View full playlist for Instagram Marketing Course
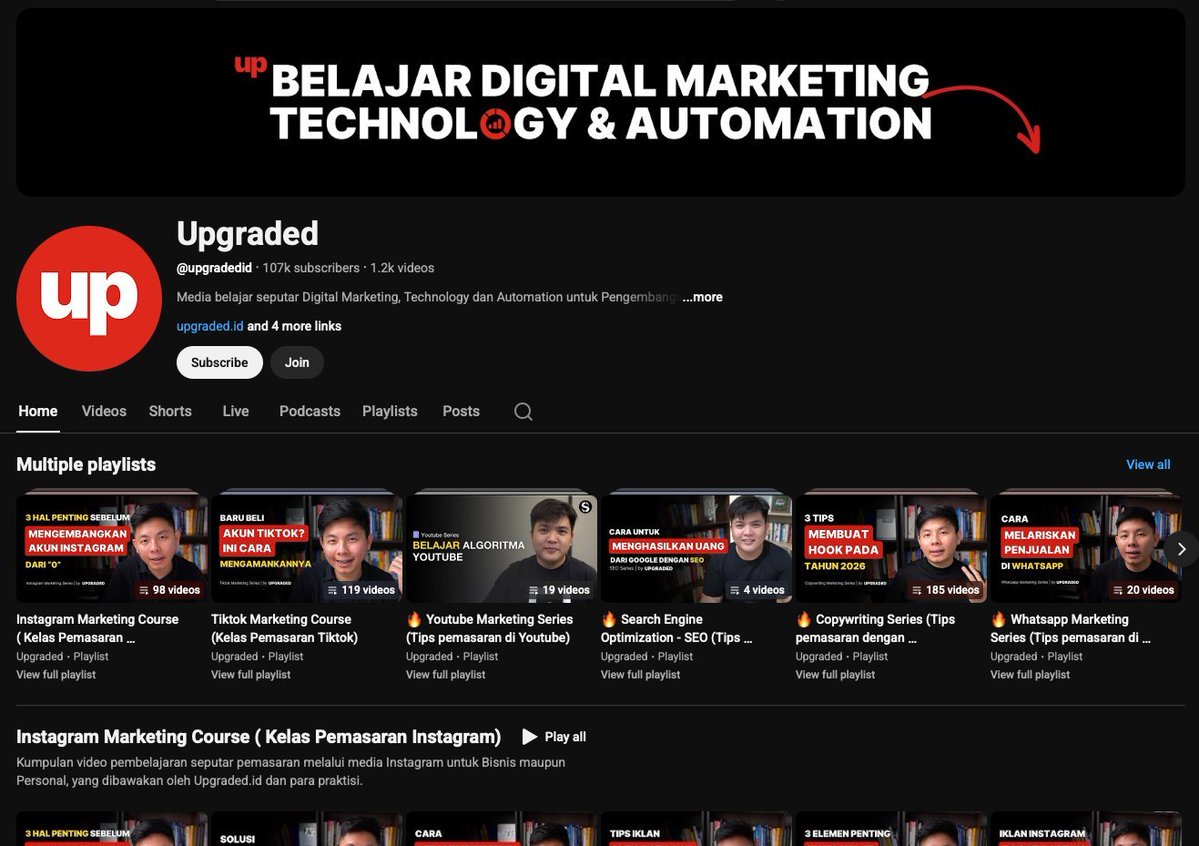This screenshot has height=846, width=1199. pyautogui.click(x=56, y=675)
